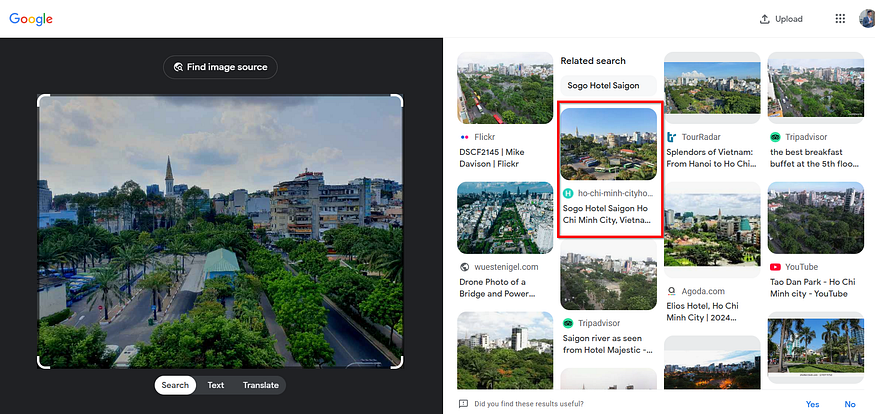Screen dimensions: 875x414
Task: Open the account profile avatar
Action: tap(866, 19)
